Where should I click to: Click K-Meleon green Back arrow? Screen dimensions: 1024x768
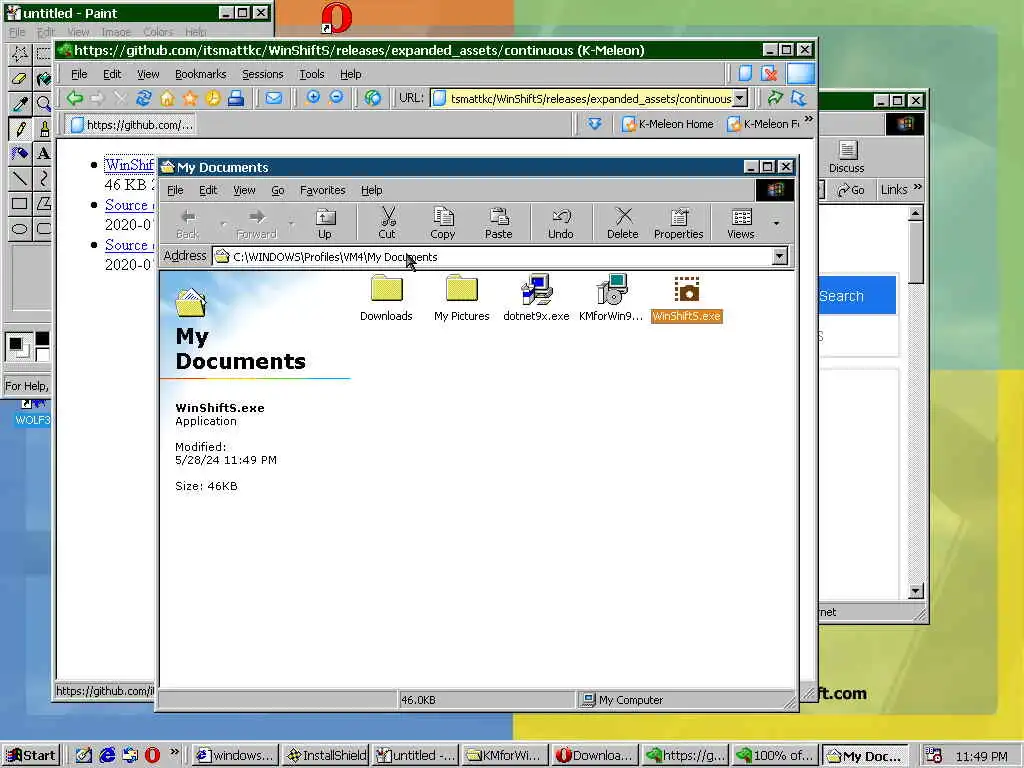[74, 99]
